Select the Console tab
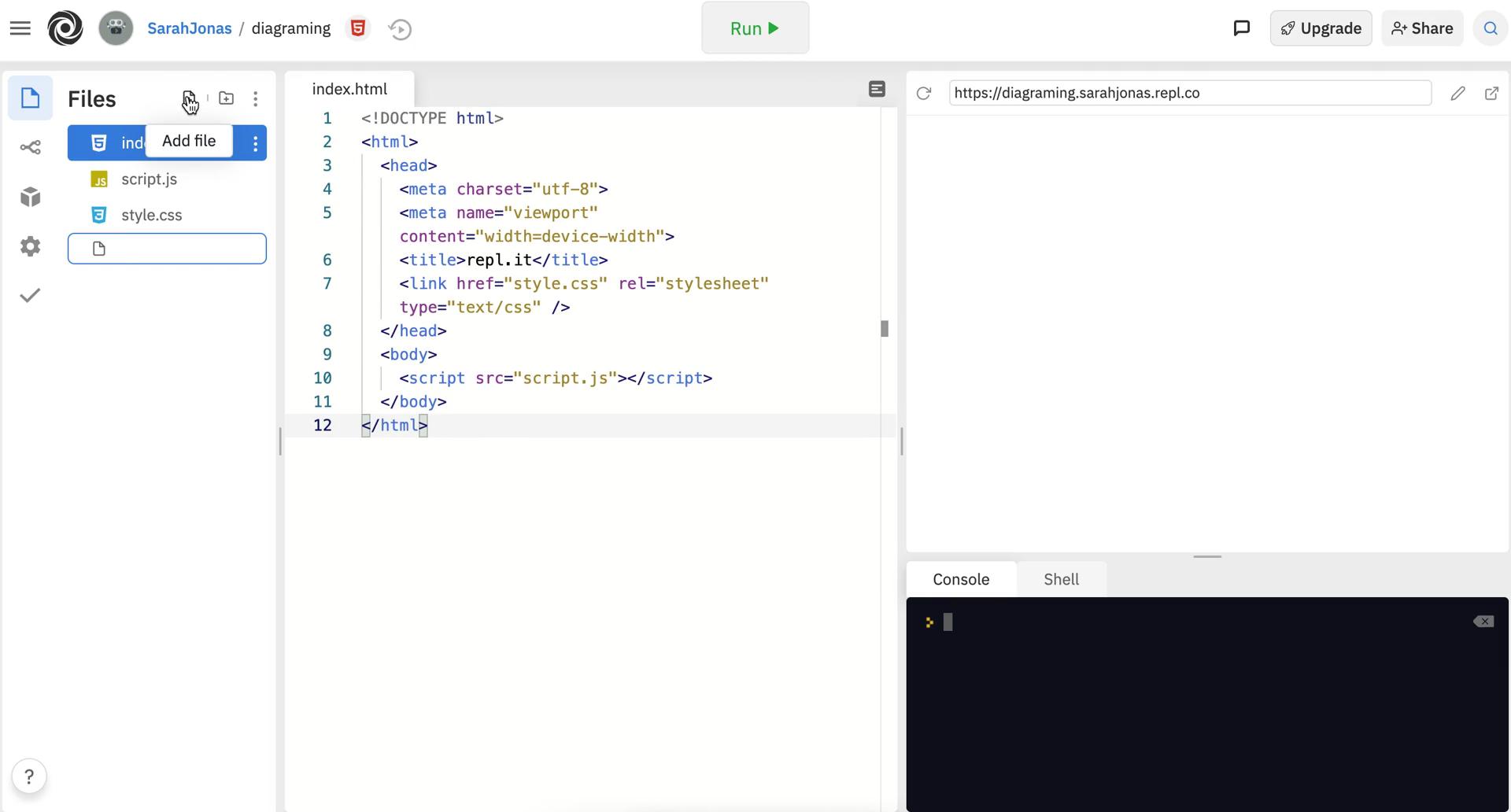 tap(961, 579)
